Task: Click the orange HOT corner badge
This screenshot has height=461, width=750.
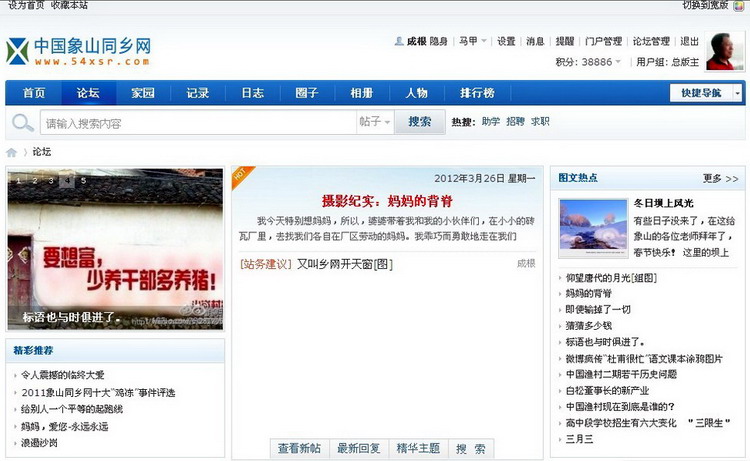Action: [241, 175]
